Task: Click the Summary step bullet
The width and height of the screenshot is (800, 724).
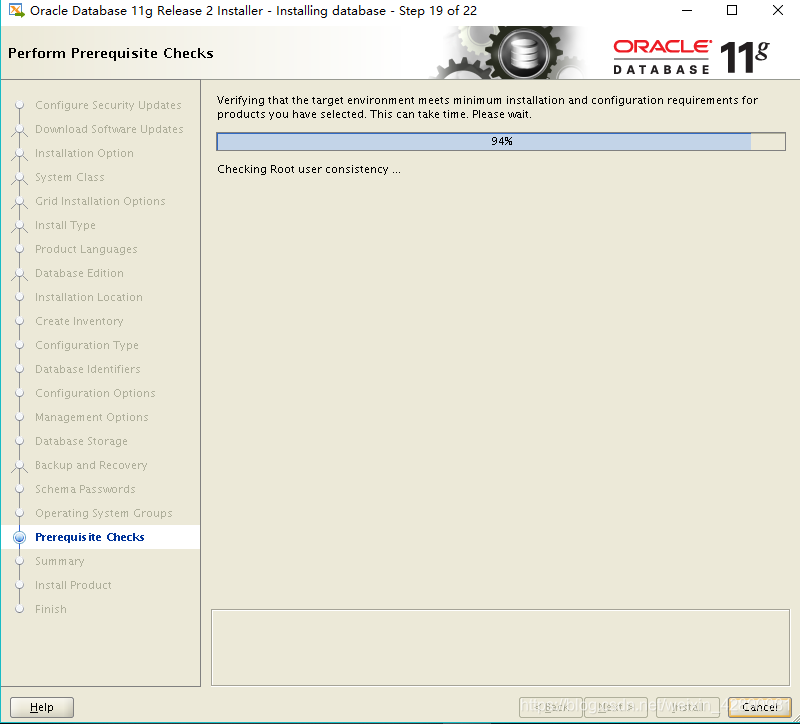Action: pos(19,561)
